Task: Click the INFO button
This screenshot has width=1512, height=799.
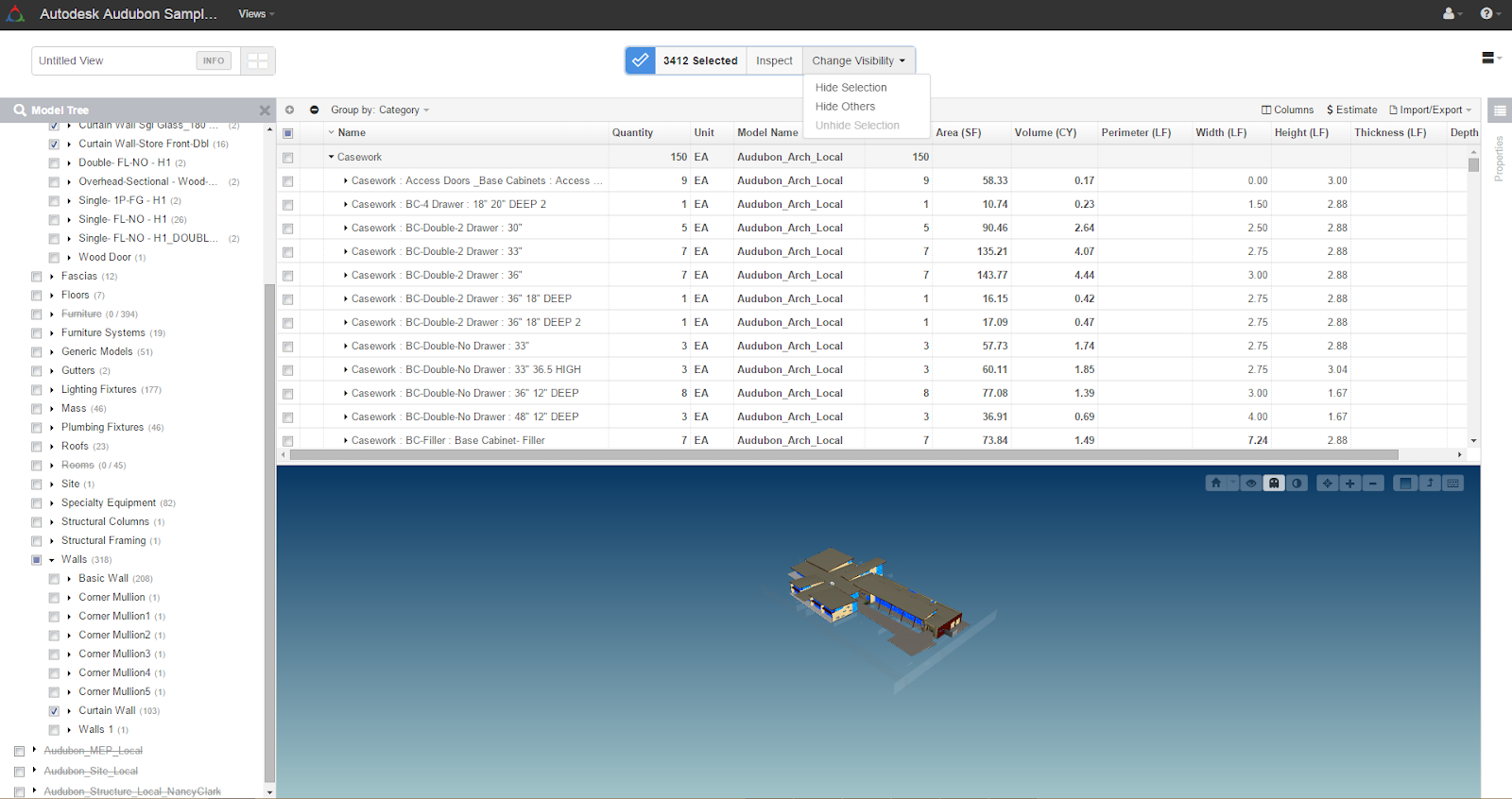Action: [214, 60]
